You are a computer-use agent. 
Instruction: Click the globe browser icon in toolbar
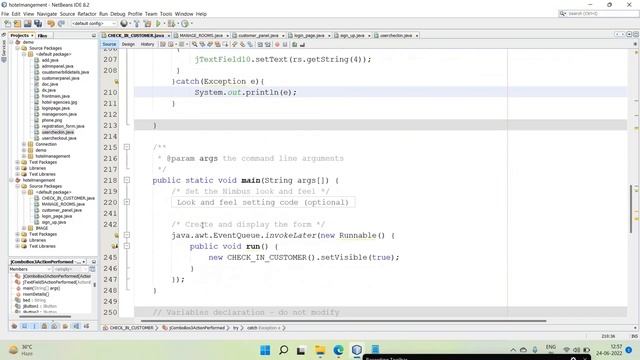click(x=124, y=24)
